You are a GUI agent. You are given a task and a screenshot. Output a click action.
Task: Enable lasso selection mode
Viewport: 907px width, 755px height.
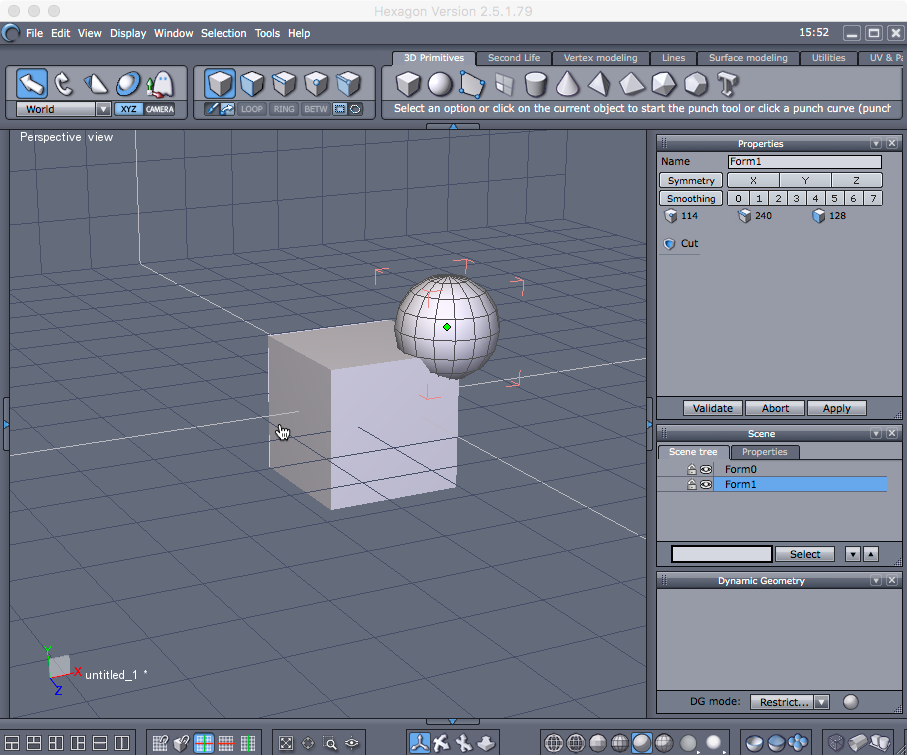pyautogui.click(x=355, y=109)
